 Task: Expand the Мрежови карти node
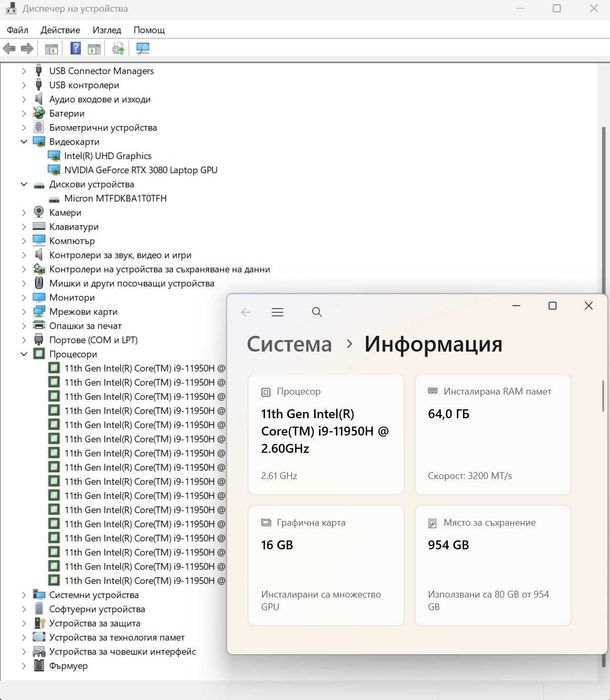click(x=24, y=312)
